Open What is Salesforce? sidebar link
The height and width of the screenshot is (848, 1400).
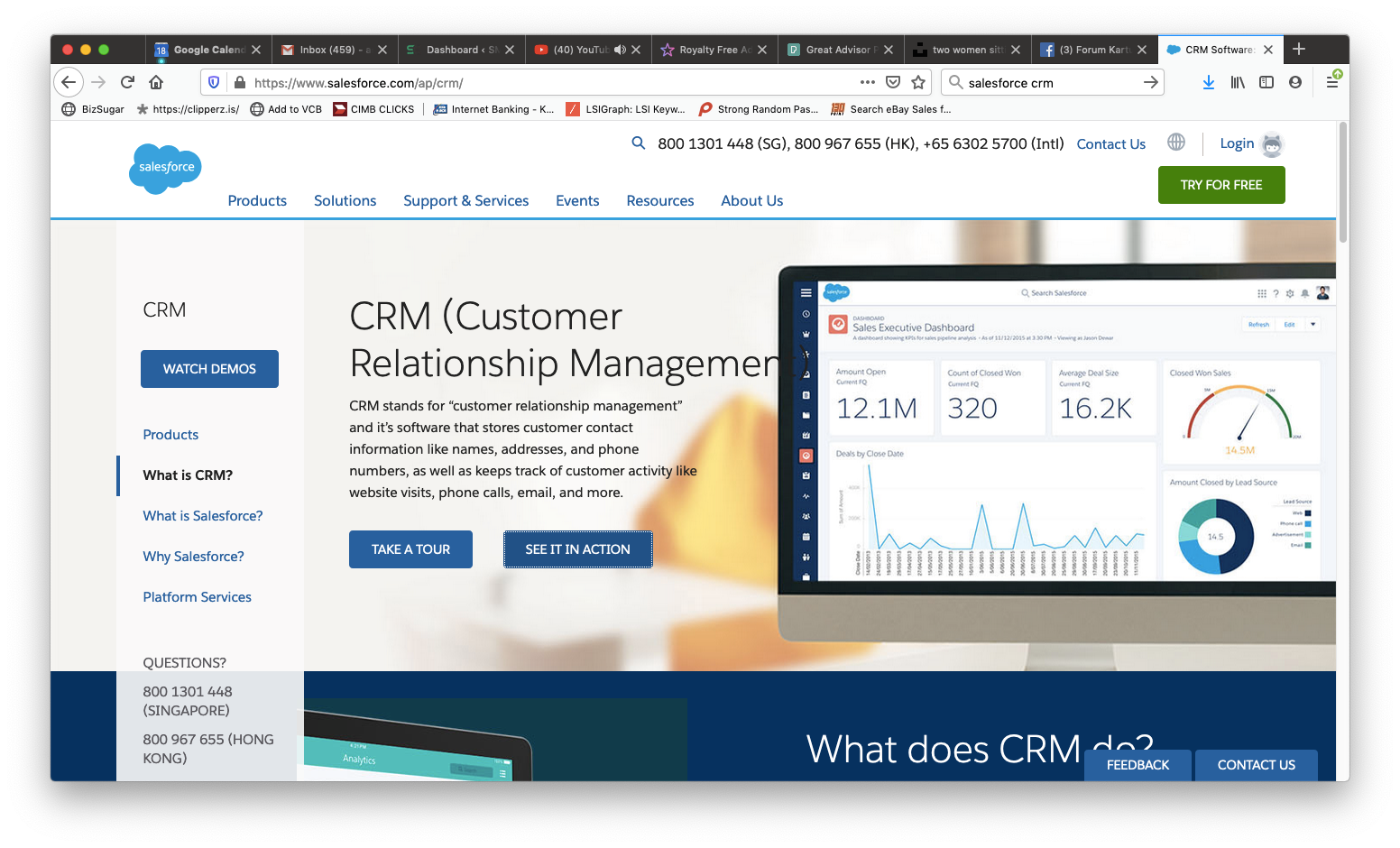coord(203,515)
